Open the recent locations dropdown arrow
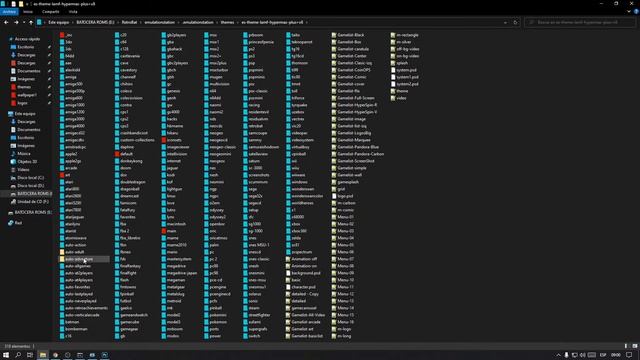 pos(24,22)
